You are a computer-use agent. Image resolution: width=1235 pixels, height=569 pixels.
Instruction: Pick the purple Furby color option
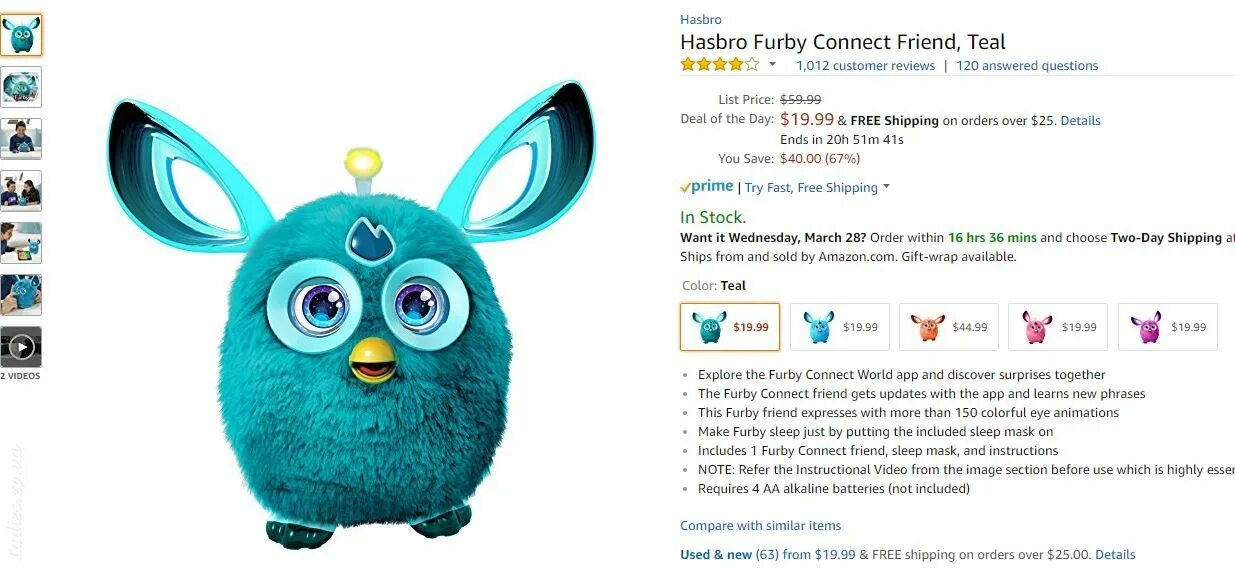[1168, 327]
